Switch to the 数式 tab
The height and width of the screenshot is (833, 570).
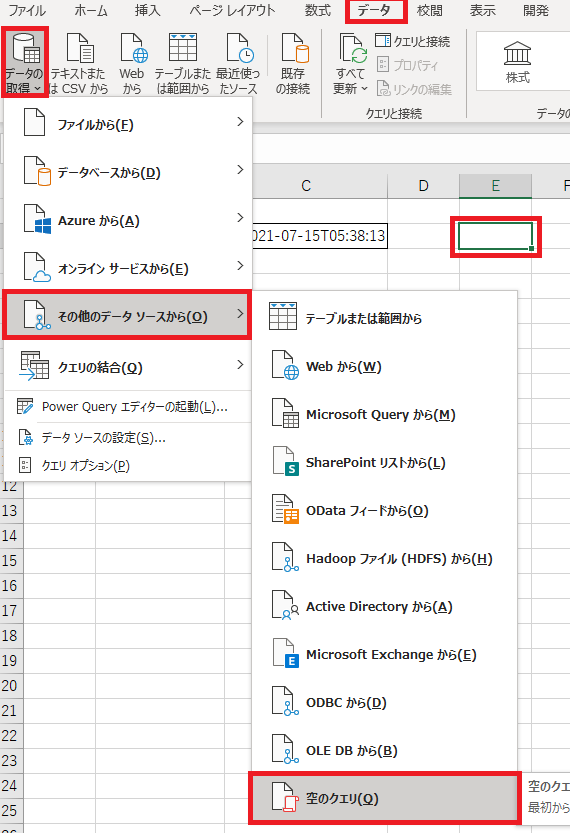click(318, 10)
